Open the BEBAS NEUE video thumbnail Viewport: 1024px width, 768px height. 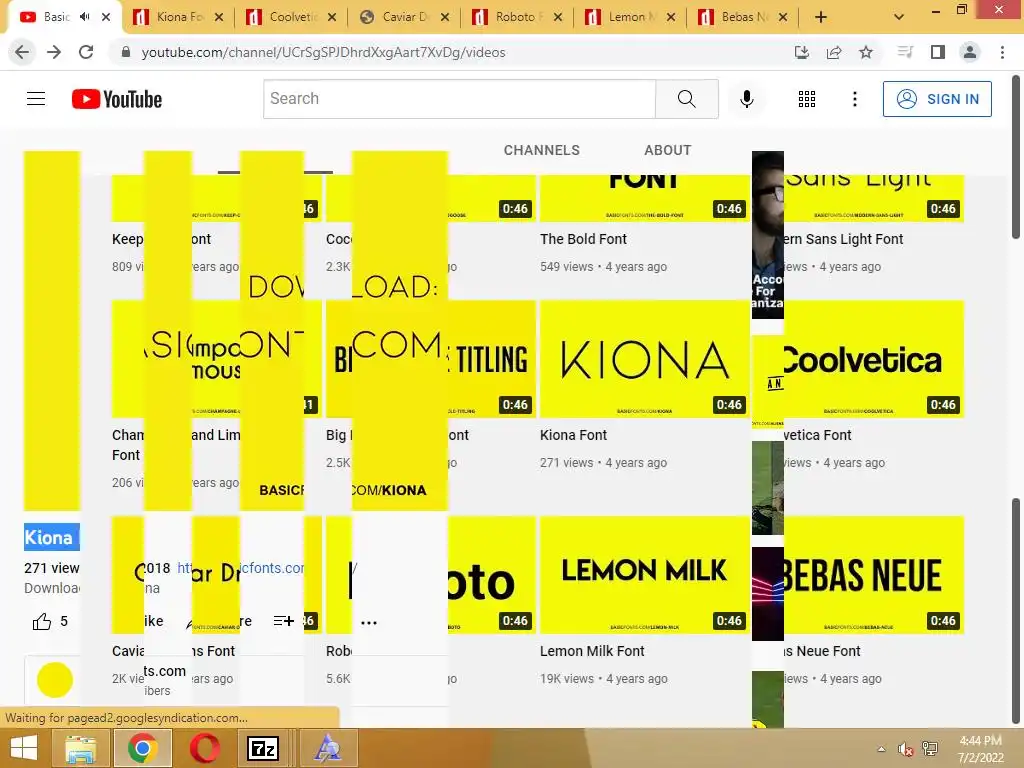[x=873, y=575]
